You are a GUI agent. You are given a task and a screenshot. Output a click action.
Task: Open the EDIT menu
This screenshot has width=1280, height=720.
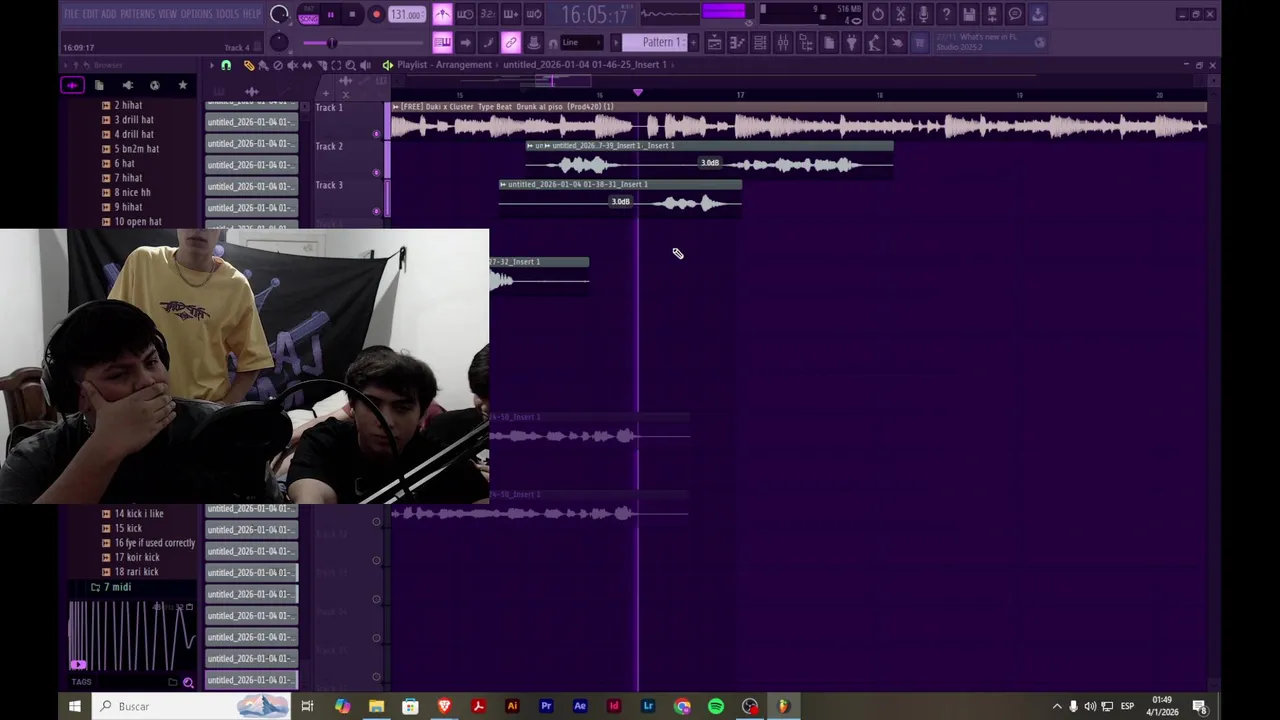(90, 14)
